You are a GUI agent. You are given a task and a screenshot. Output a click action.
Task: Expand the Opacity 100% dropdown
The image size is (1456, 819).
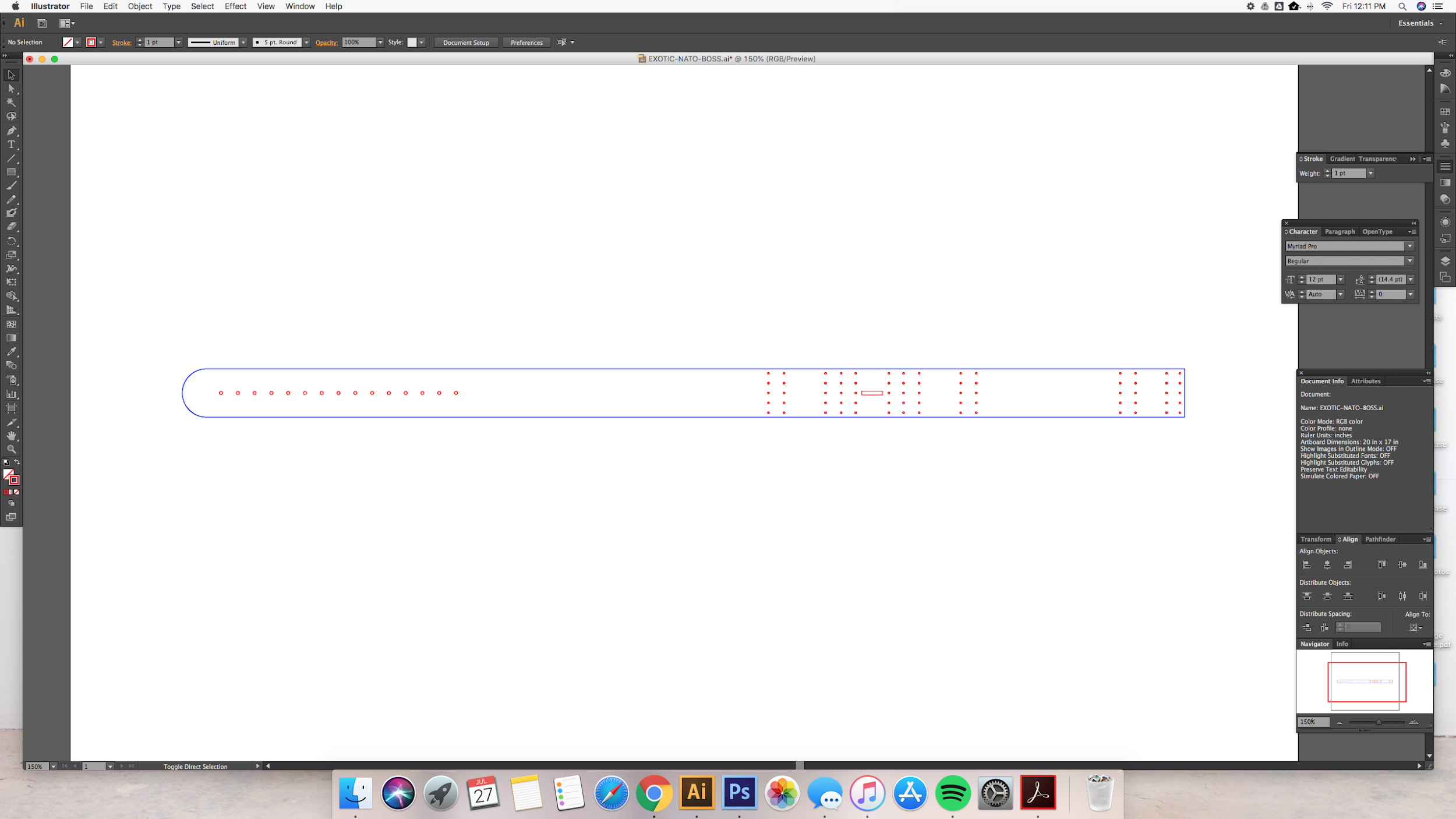pyautogui.click(x=380, y=43)
